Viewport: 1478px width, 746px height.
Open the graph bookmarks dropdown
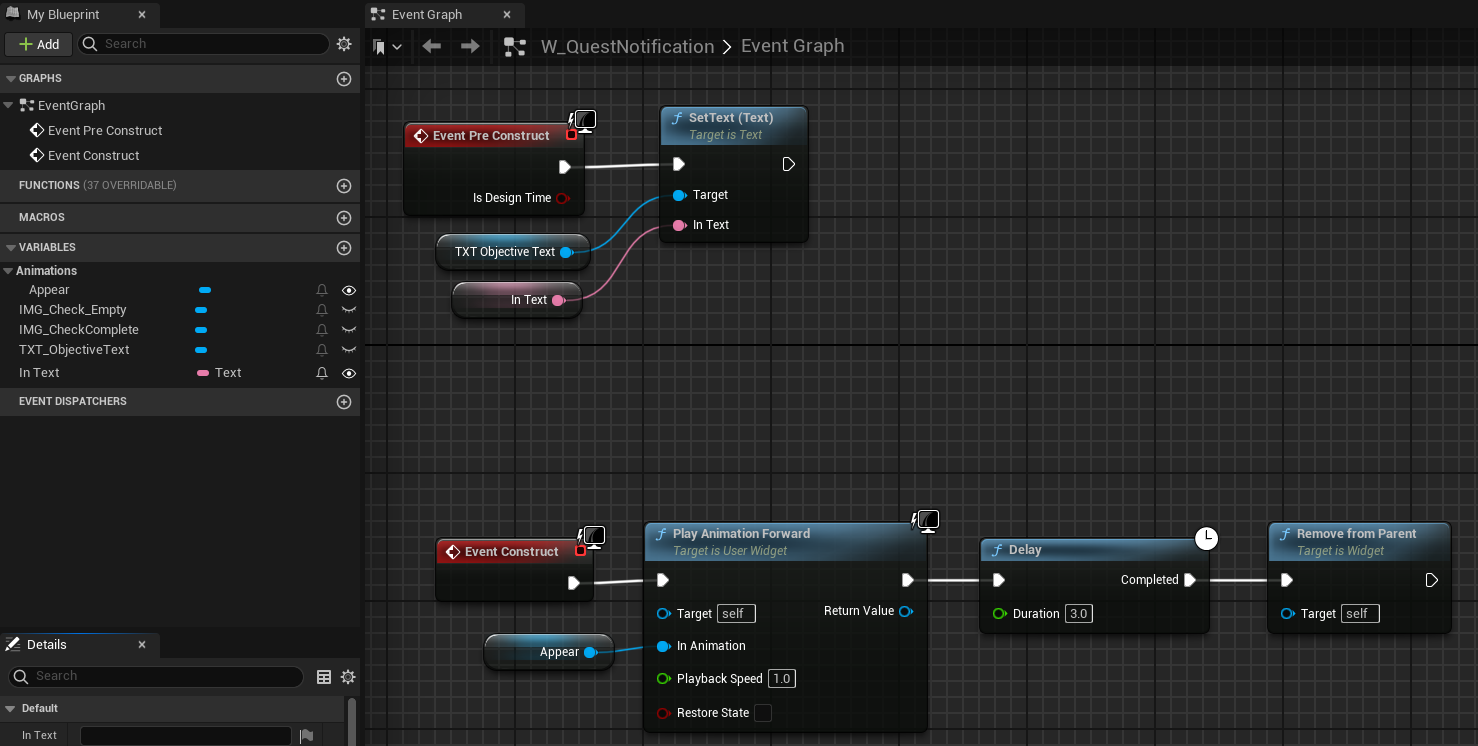387,46
